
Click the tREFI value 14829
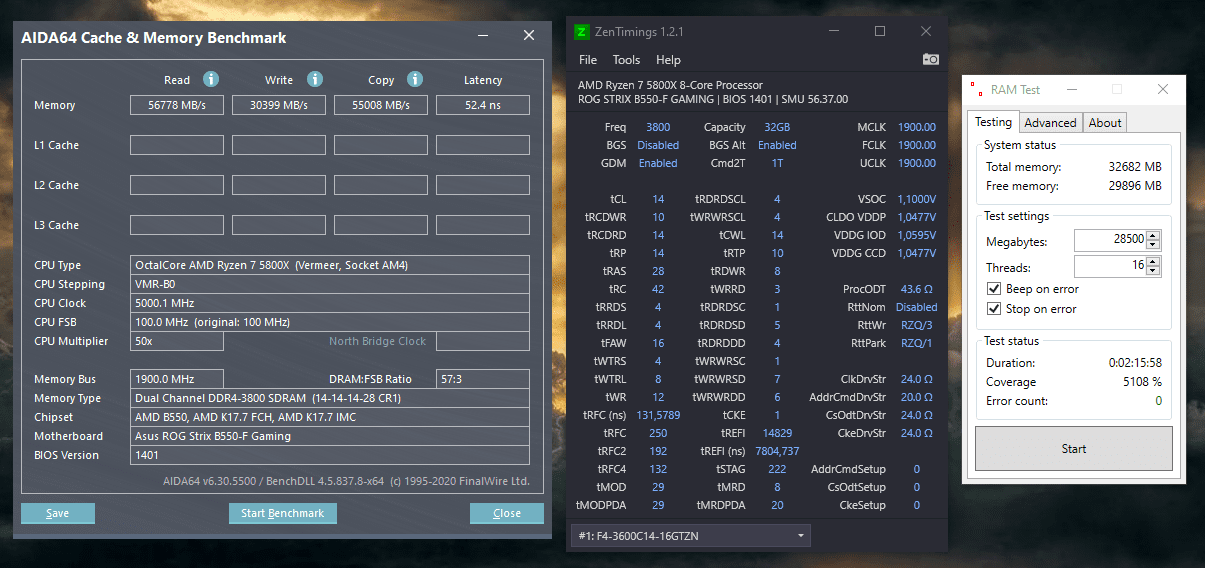(777, 433)
